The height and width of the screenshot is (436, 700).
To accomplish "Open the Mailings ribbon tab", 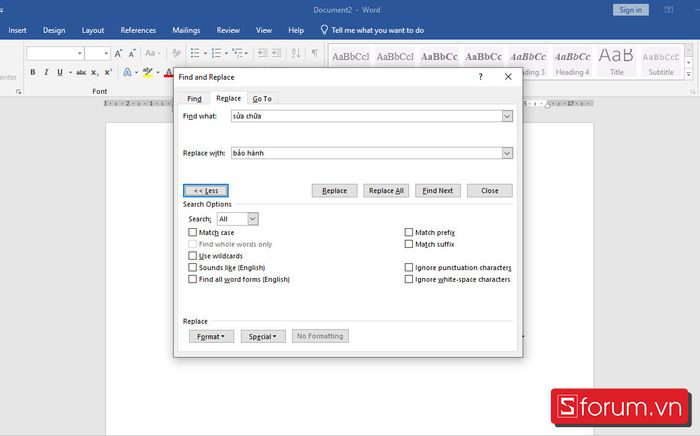I will 186,30.
